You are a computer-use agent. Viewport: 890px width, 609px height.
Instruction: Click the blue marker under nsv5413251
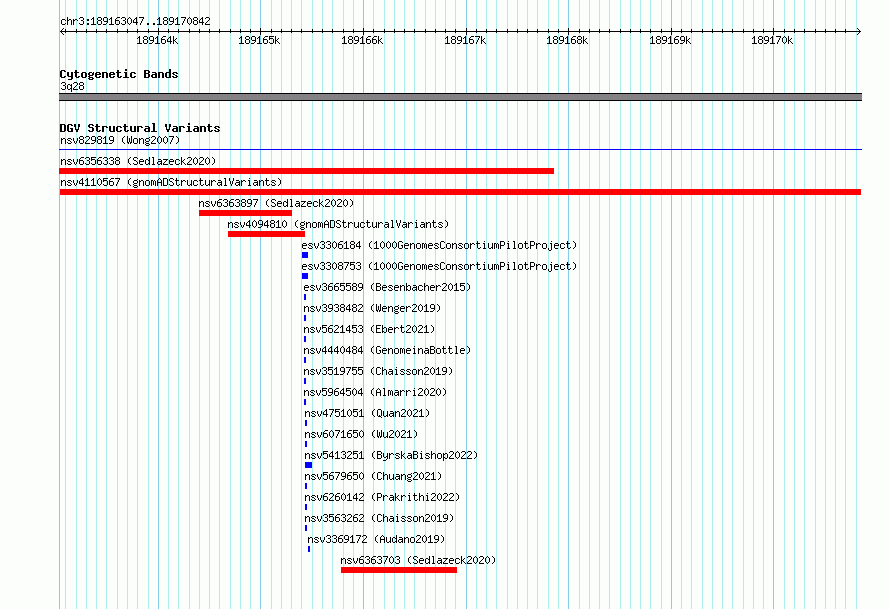tap(308, 465)
